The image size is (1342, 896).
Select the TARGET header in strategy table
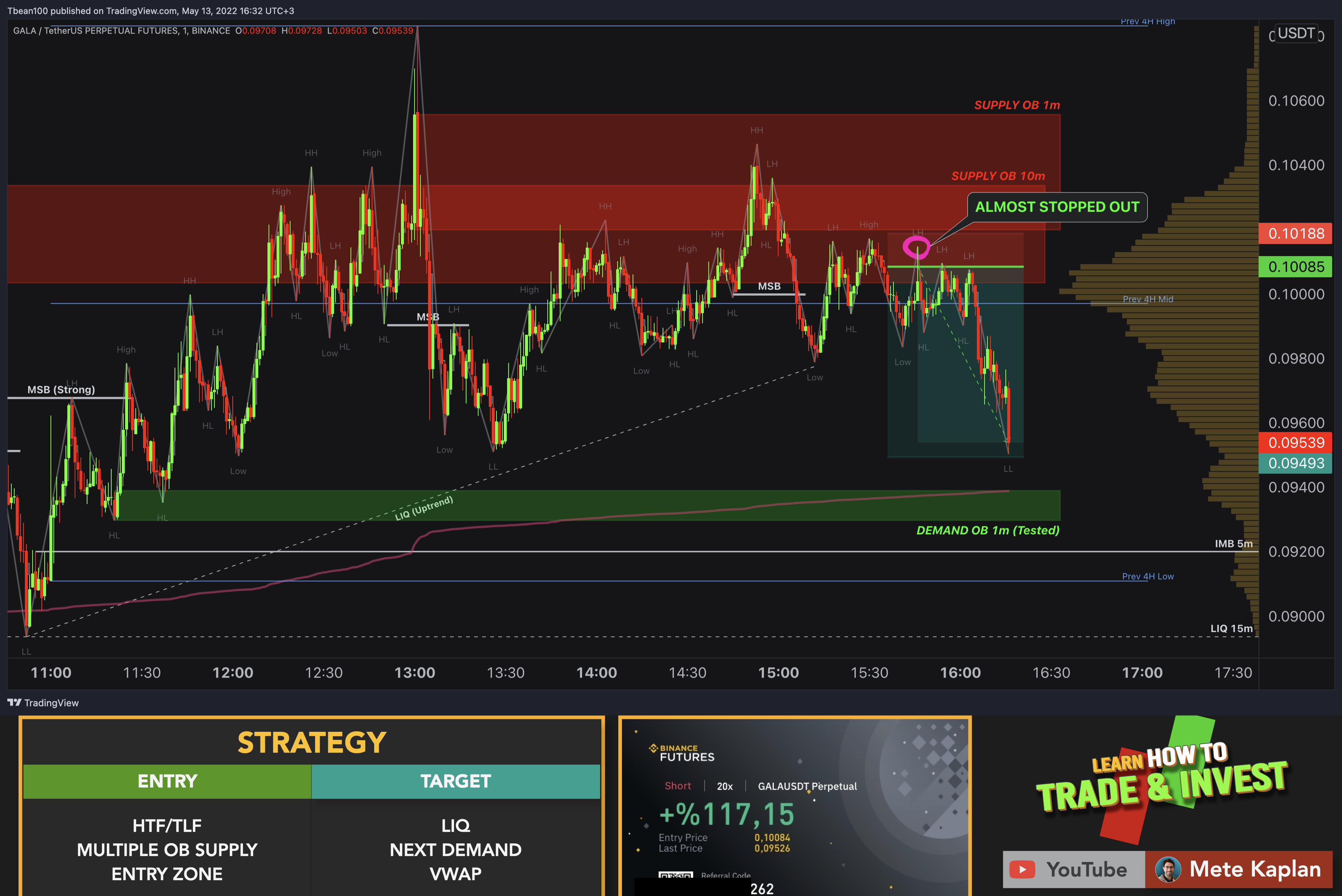click(x=456, y=781)
